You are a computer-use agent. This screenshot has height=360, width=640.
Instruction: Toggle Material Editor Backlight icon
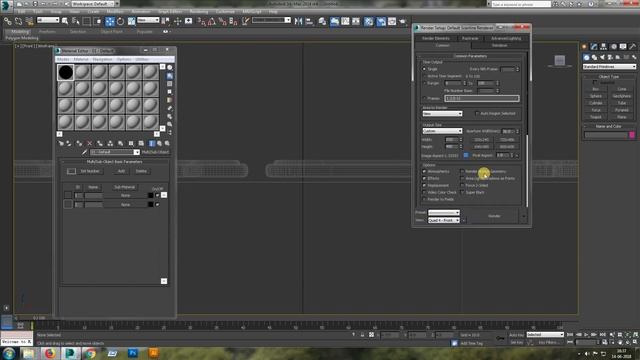(x=170, y=76)
